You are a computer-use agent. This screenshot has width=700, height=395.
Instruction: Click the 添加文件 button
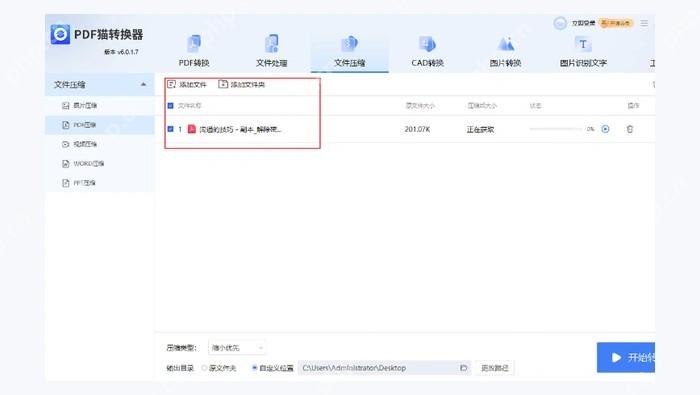coord(187,84)
